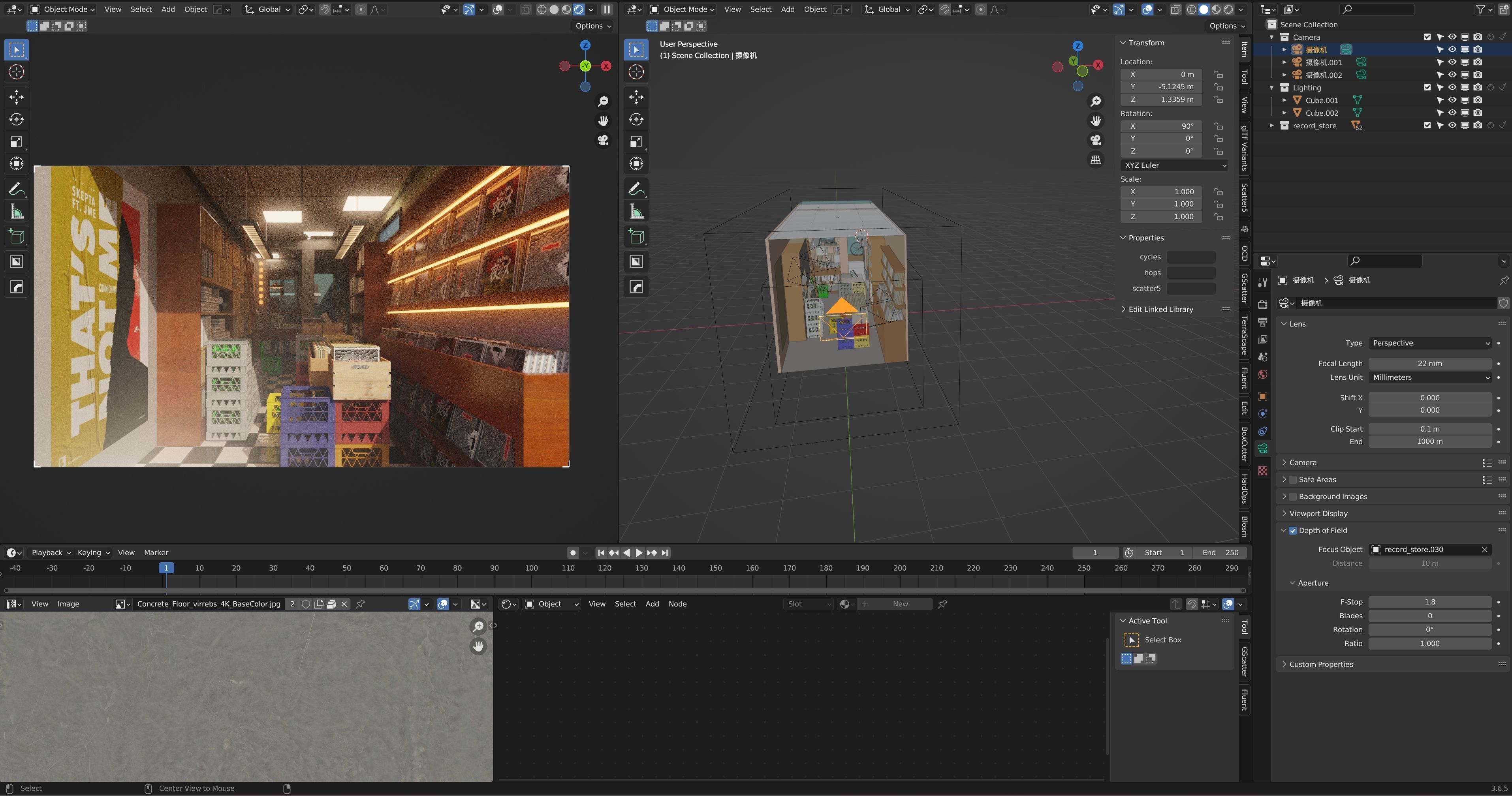Image resolution: width=1512 pixels, height=796 pixels.
Task: Choose the Add Cube tool in right viewport
Action: (636, 237)
